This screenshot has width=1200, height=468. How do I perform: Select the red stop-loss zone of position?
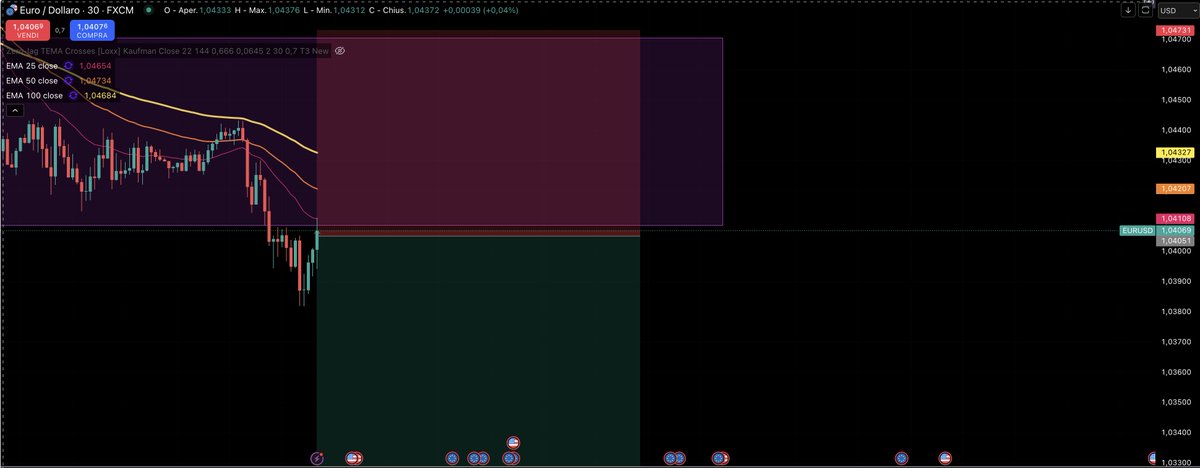478,132
